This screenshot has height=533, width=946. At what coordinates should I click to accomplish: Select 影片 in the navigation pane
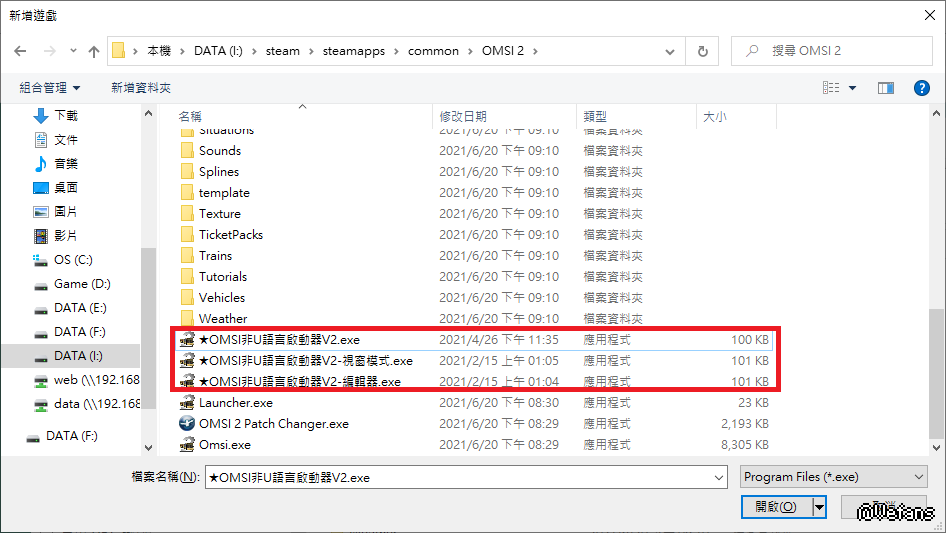coord(66,236)
